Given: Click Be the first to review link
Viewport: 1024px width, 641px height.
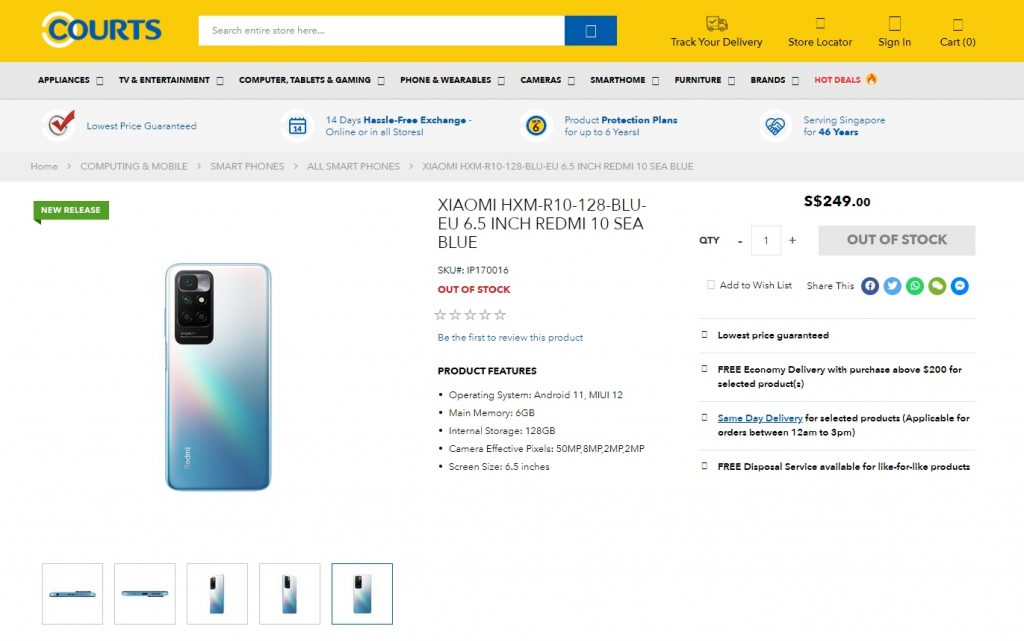Looking at the screenshot, I should point(510,338).
